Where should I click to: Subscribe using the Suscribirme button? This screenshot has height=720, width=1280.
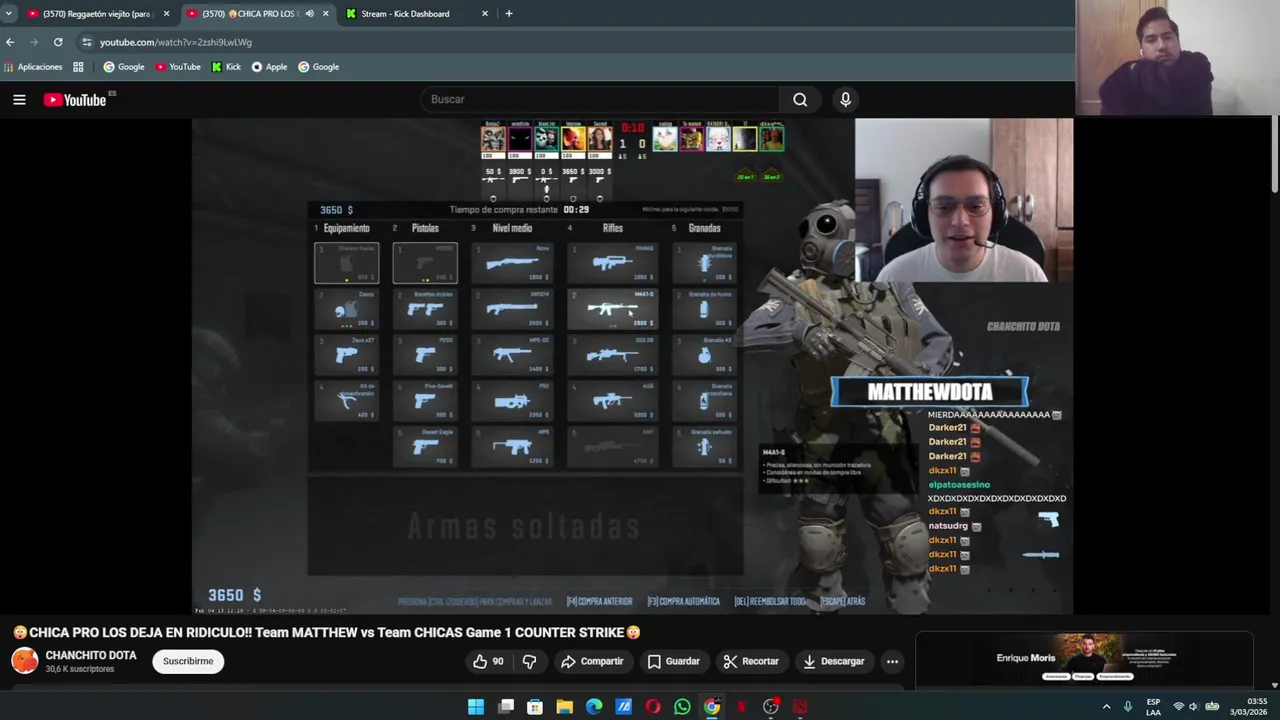tap(188, 661)
